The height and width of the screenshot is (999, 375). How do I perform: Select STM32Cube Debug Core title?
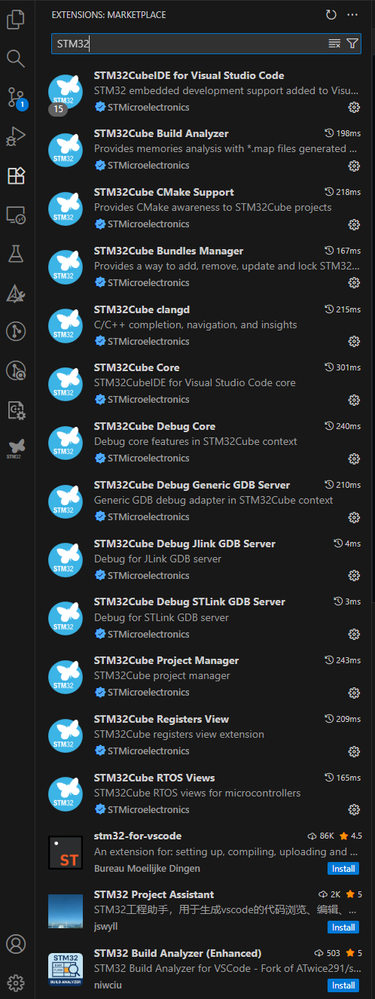(x=155, y=426)
